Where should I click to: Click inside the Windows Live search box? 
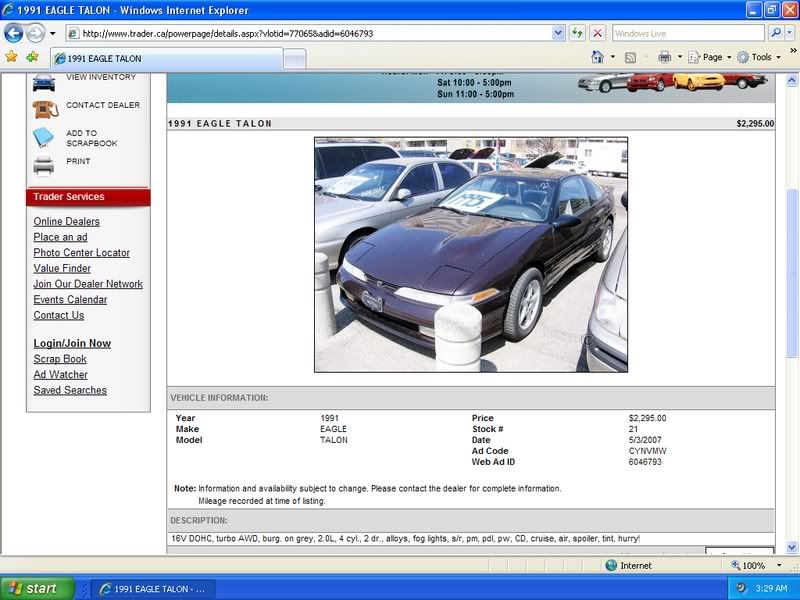pos(688,33)
